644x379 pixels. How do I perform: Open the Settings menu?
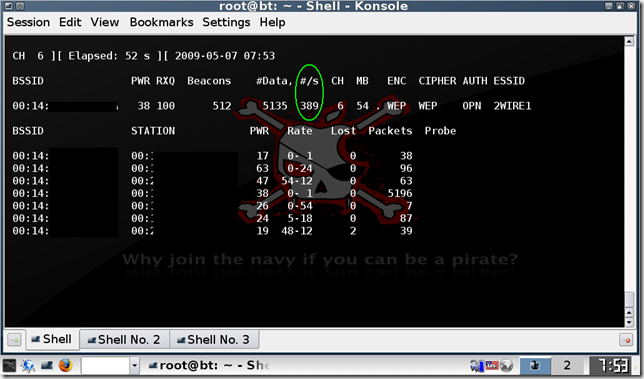point(226,22)
